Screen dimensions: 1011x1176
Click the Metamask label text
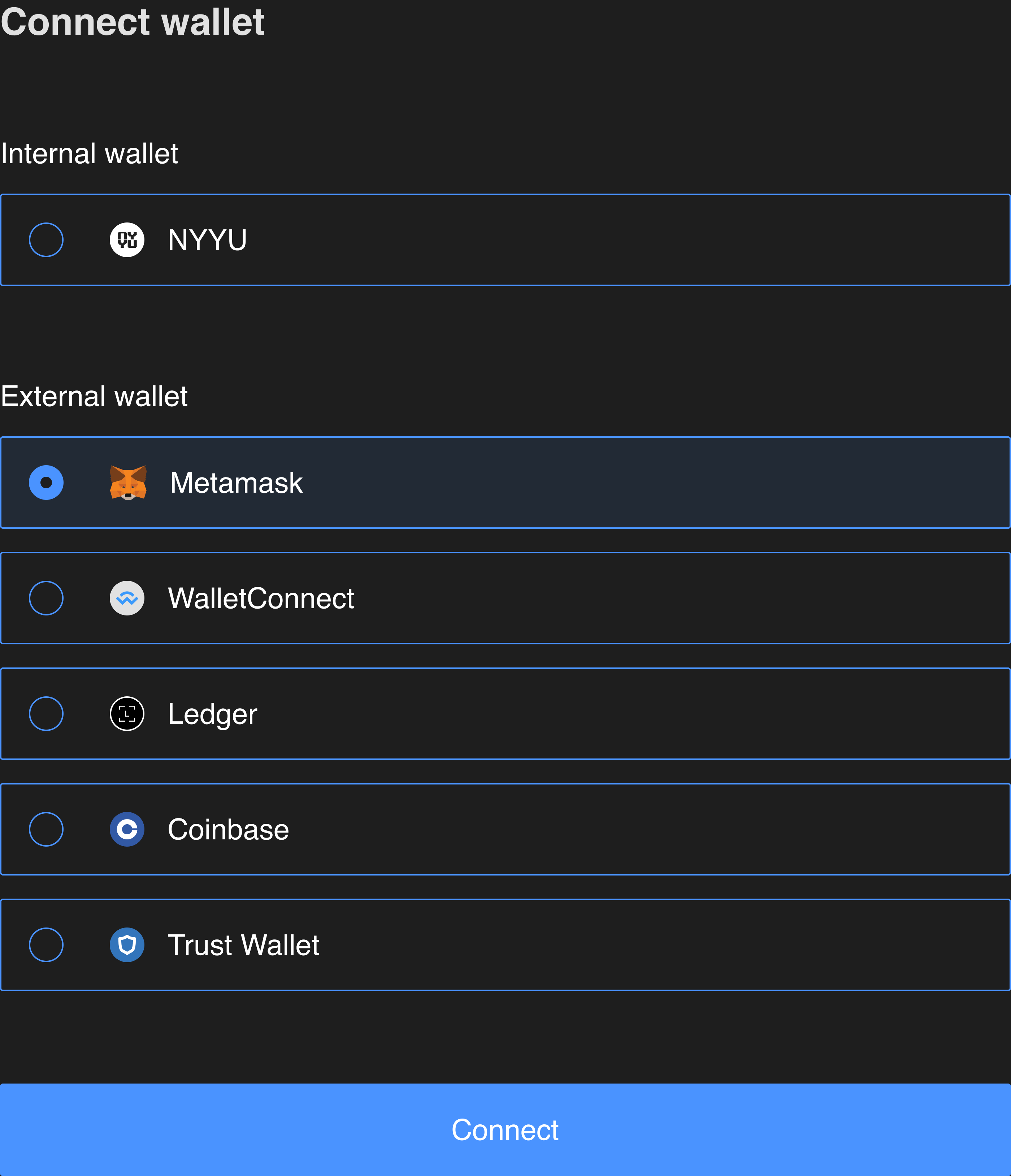pos(236,483)
